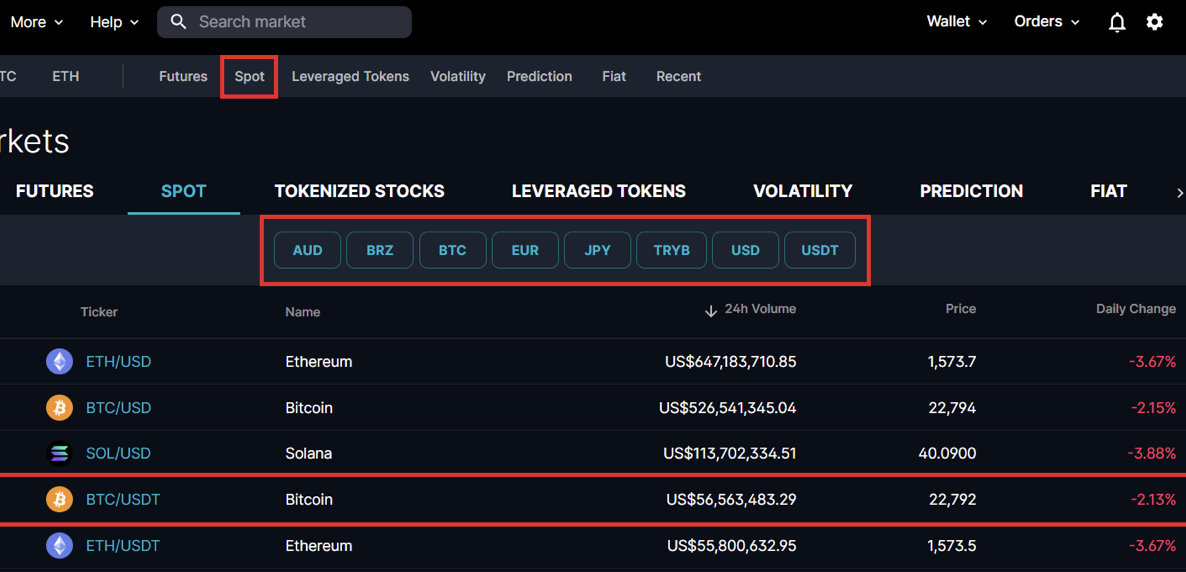1186x572 pixels.
Task: Open the ETH/USD market link
Action: click(x=119, y=362)
